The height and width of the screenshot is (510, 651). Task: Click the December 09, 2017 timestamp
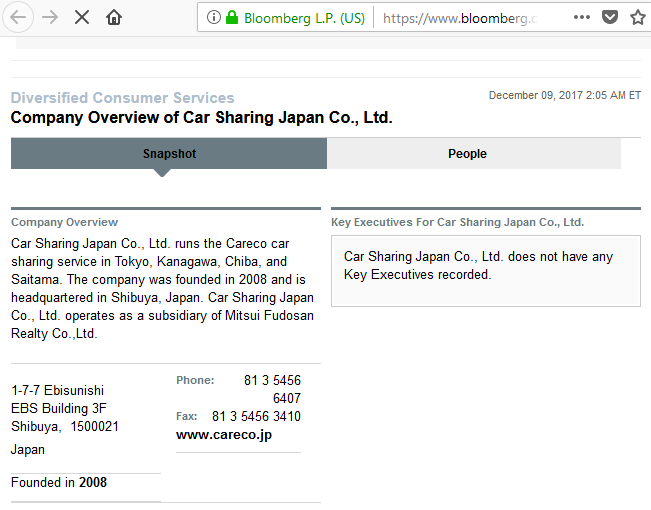pos(565,96)
